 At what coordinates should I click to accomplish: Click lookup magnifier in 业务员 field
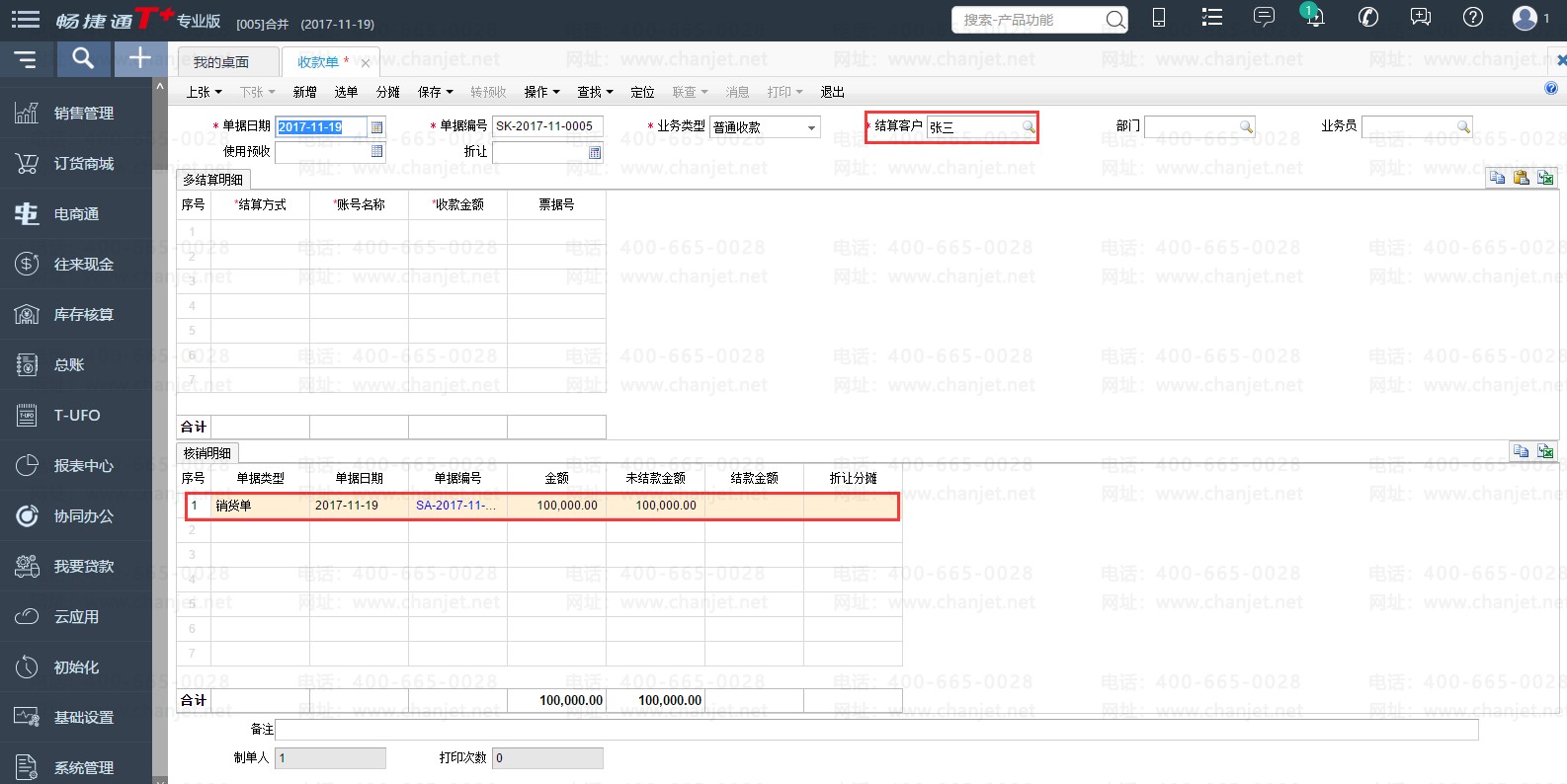point(1463,126)
